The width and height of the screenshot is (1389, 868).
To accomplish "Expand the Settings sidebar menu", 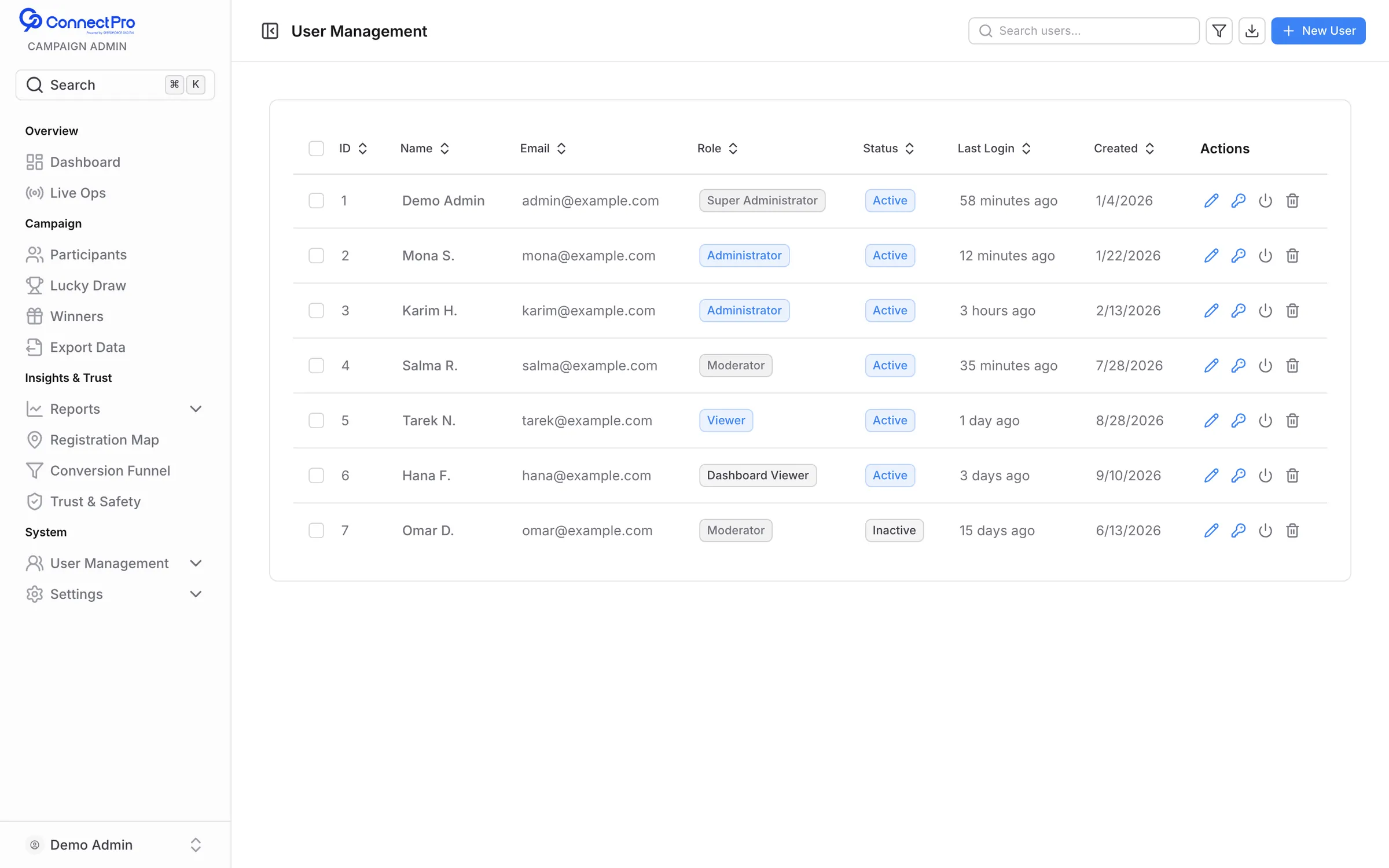I will tap(115, 594).
